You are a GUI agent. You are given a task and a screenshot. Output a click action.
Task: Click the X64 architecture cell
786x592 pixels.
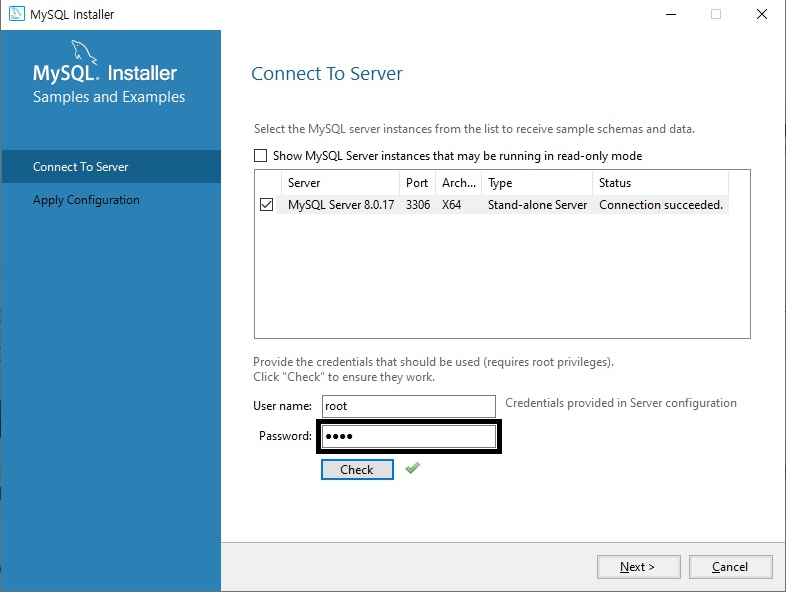click(451, 205)
